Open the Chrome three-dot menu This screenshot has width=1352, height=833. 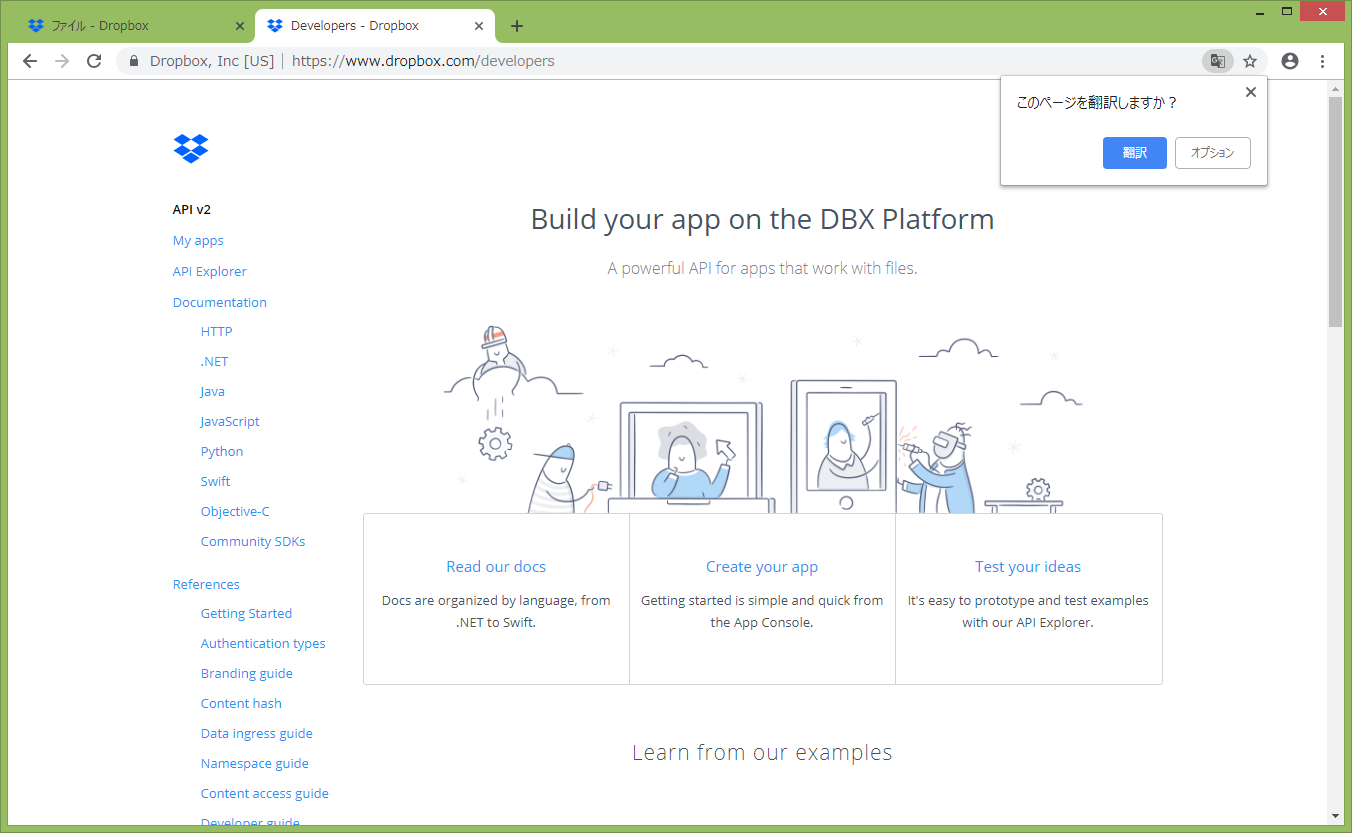coord(1323,61)
